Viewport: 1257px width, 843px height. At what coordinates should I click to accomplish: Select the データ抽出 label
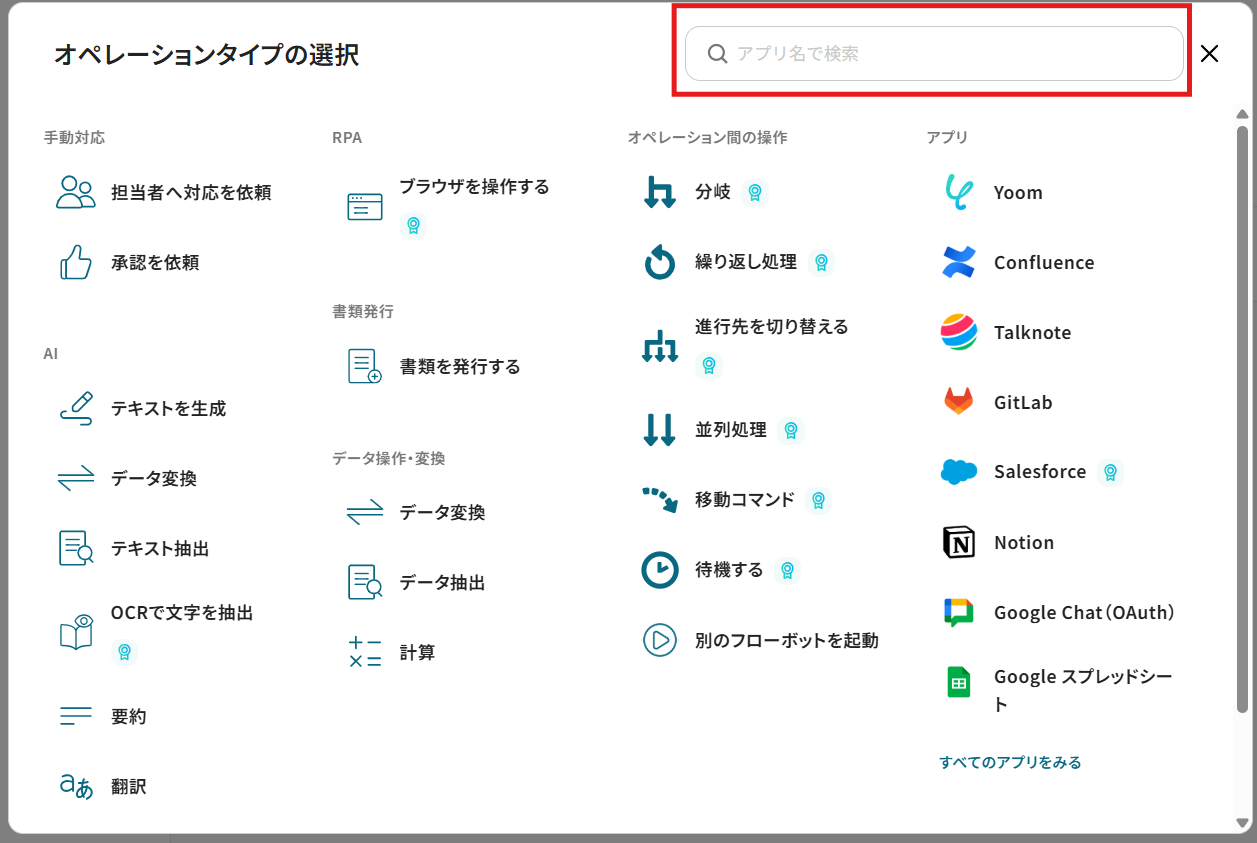click(x=442, y=582)
